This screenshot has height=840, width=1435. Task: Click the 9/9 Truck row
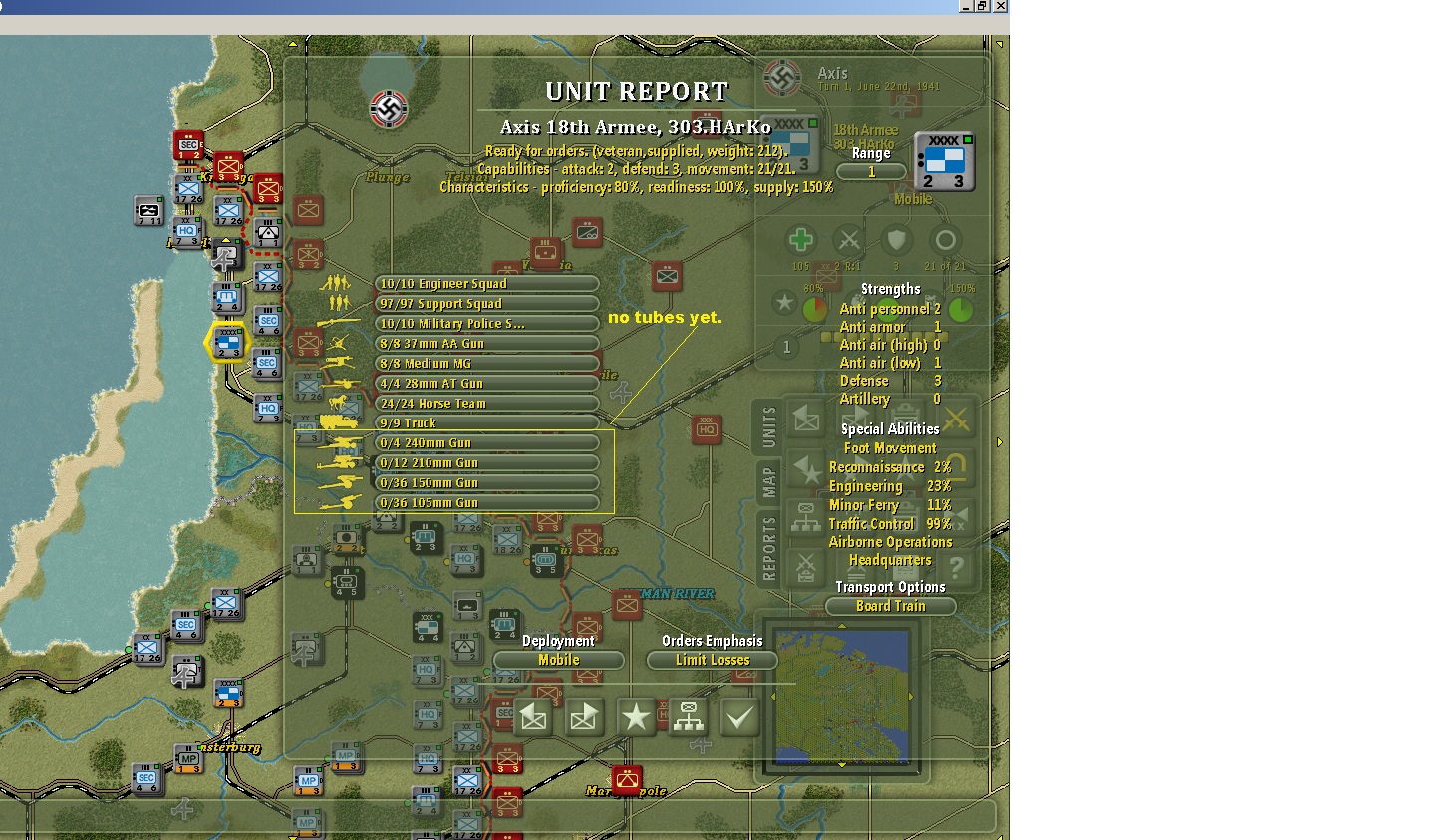487,423
